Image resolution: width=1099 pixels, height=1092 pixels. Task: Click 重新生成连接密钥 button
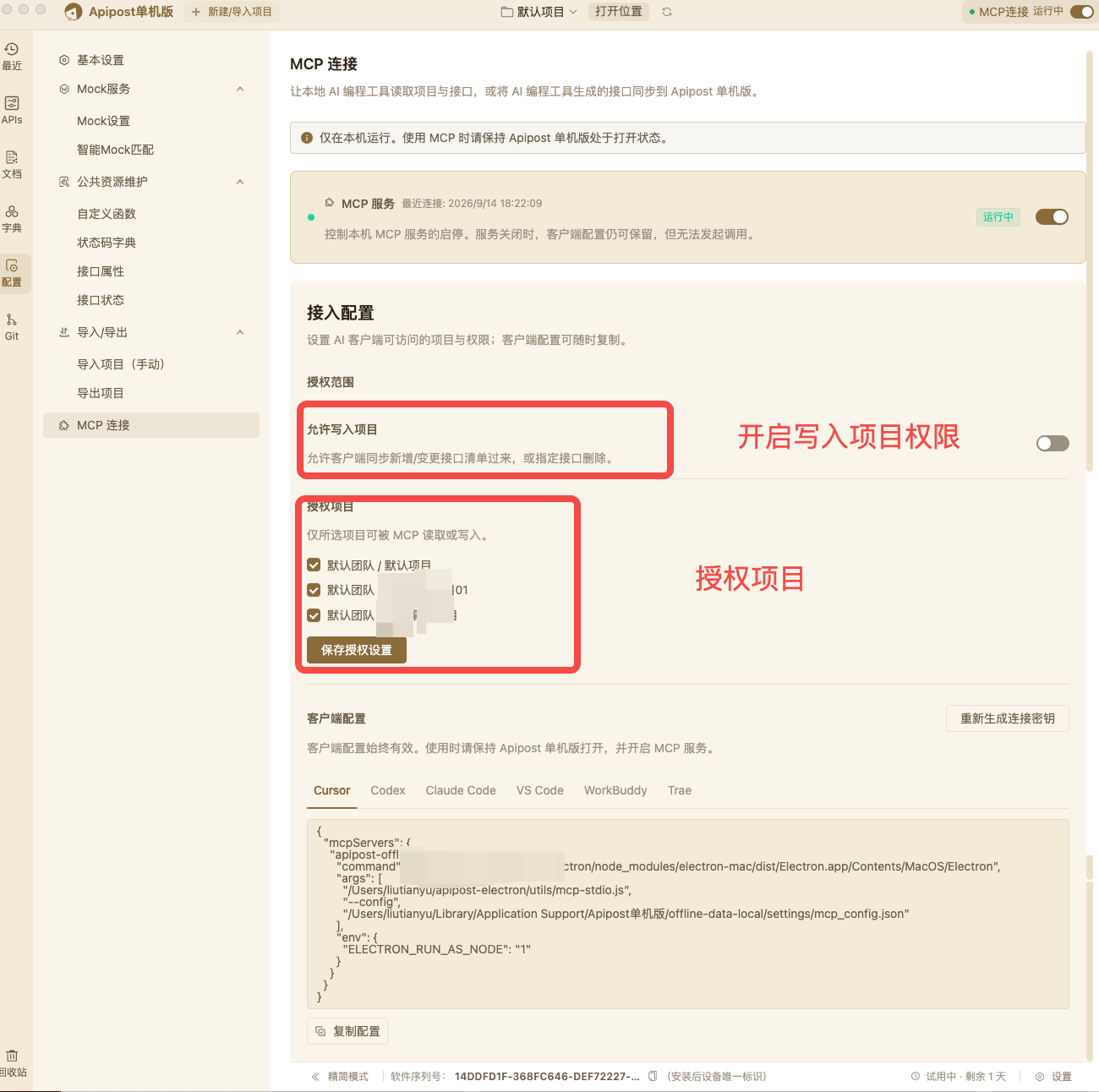point(1008,718)
